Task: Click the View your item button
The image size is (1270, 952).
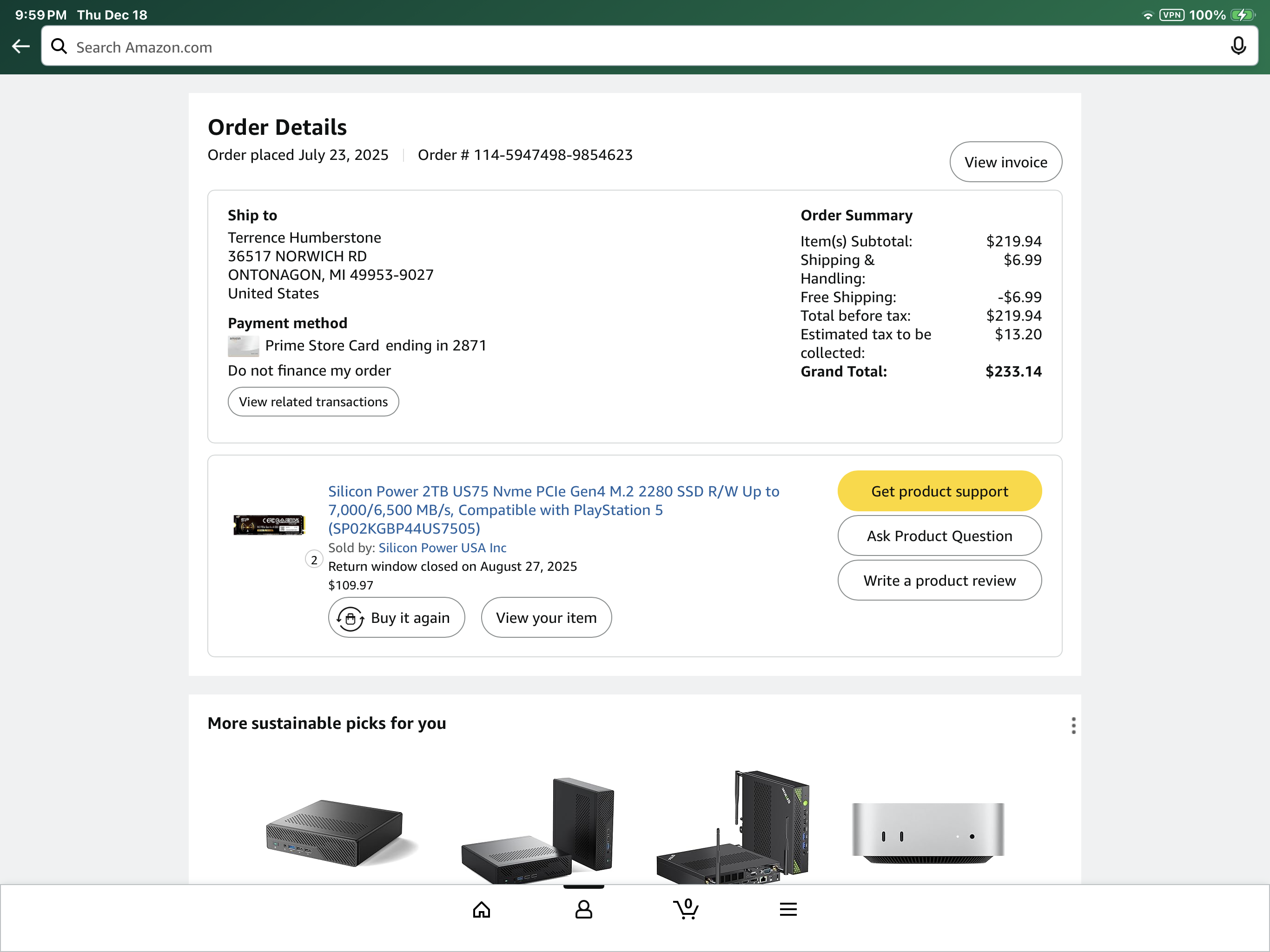Action: click(546, 618)
